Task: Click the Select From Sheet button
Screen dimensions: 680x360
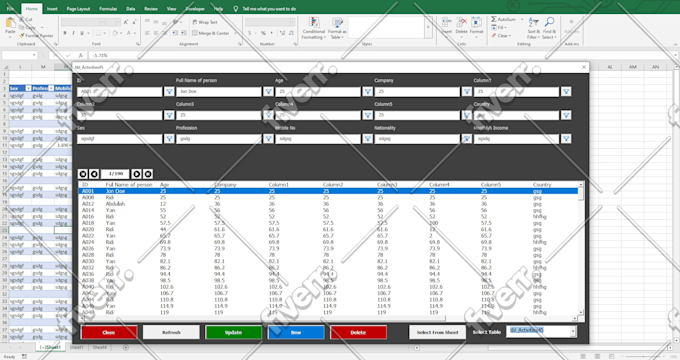Action: [x=438, y=332]
